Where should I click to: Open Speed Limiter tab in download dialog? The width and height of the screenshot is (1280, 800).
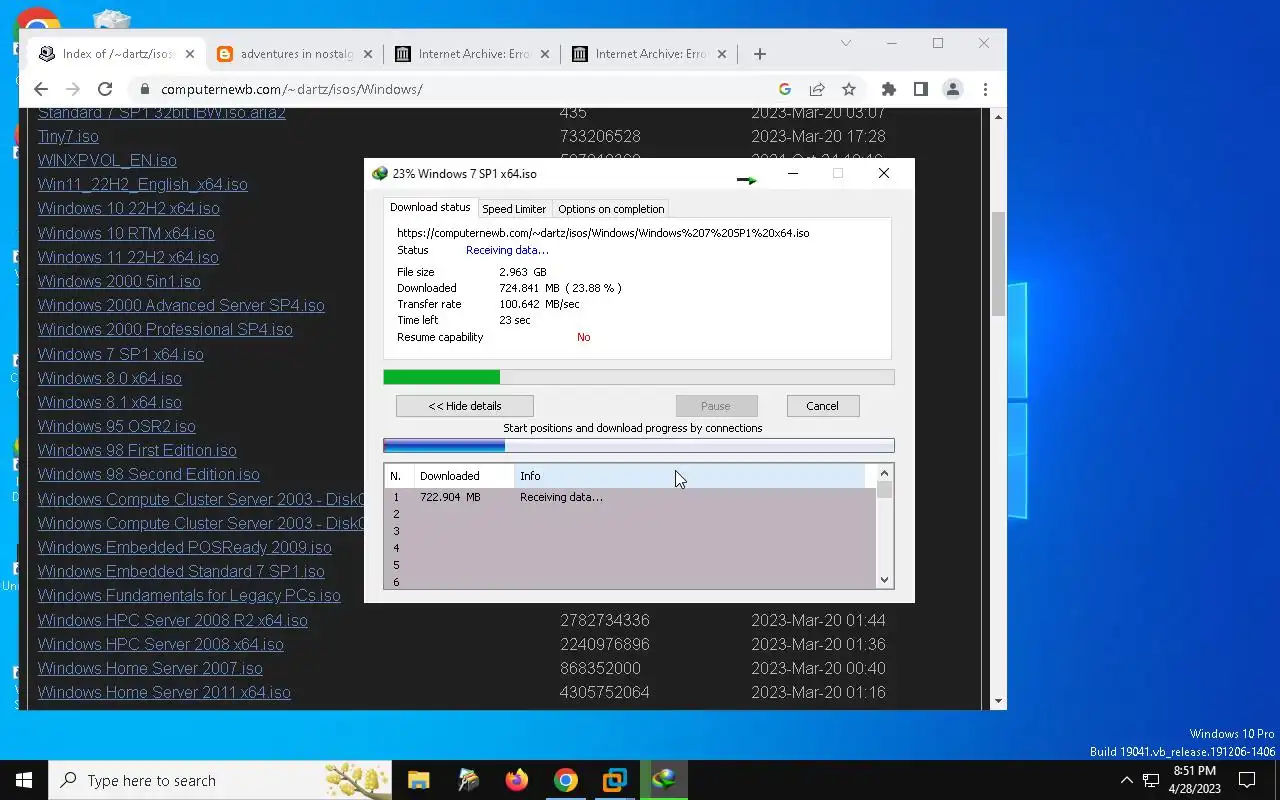pos(514,209)
